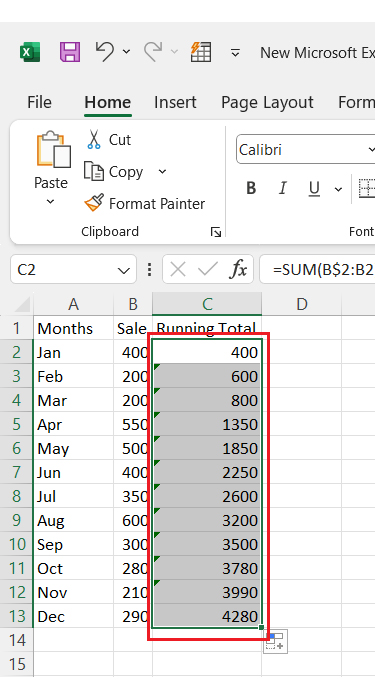Image resolution: width=375 pixels, height=699 pixels.
Task: Click the sales value 280 cell
Action: tap(133, 569)
